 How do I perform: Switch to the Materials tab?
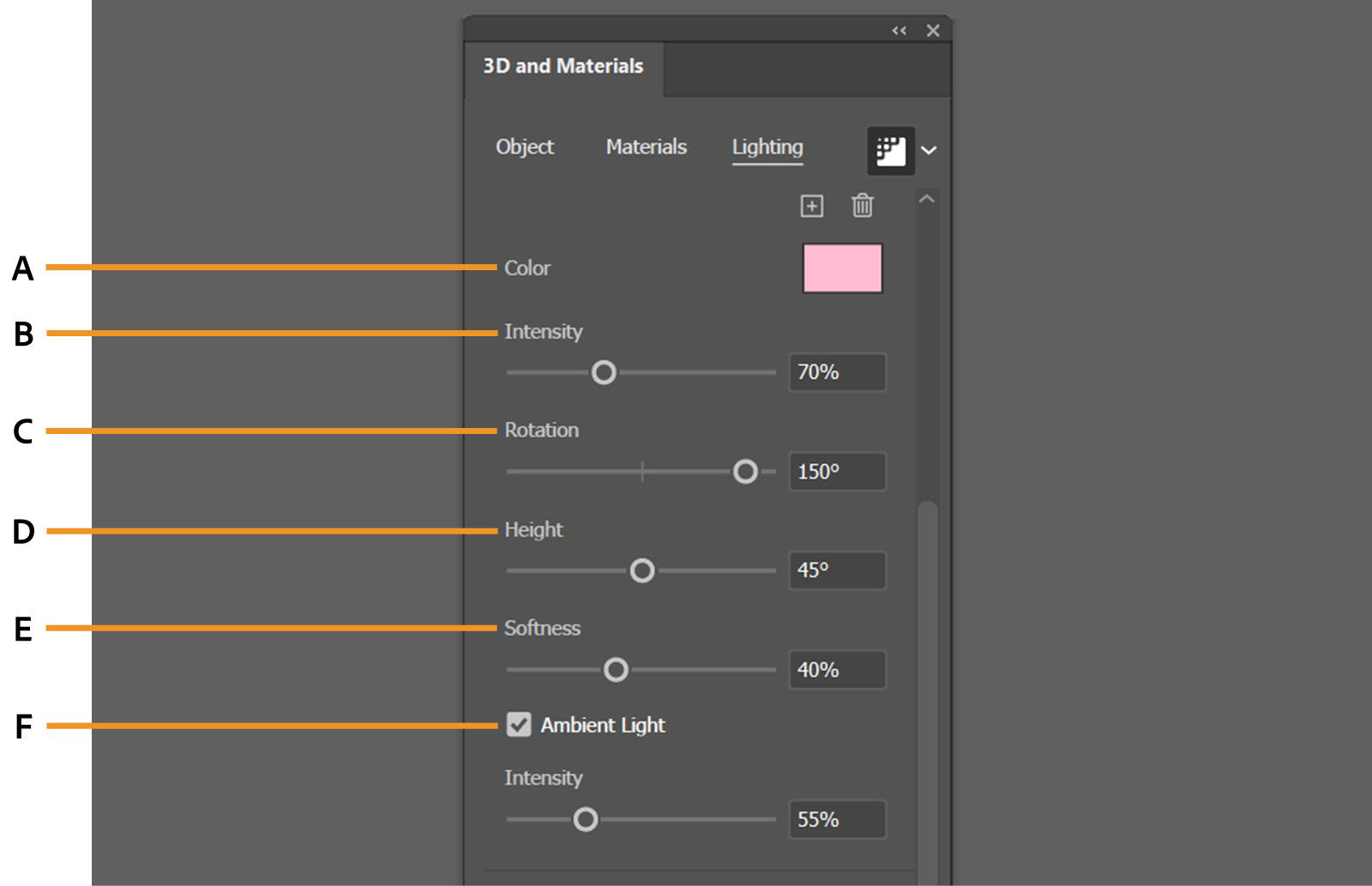(x=646, y=147)
